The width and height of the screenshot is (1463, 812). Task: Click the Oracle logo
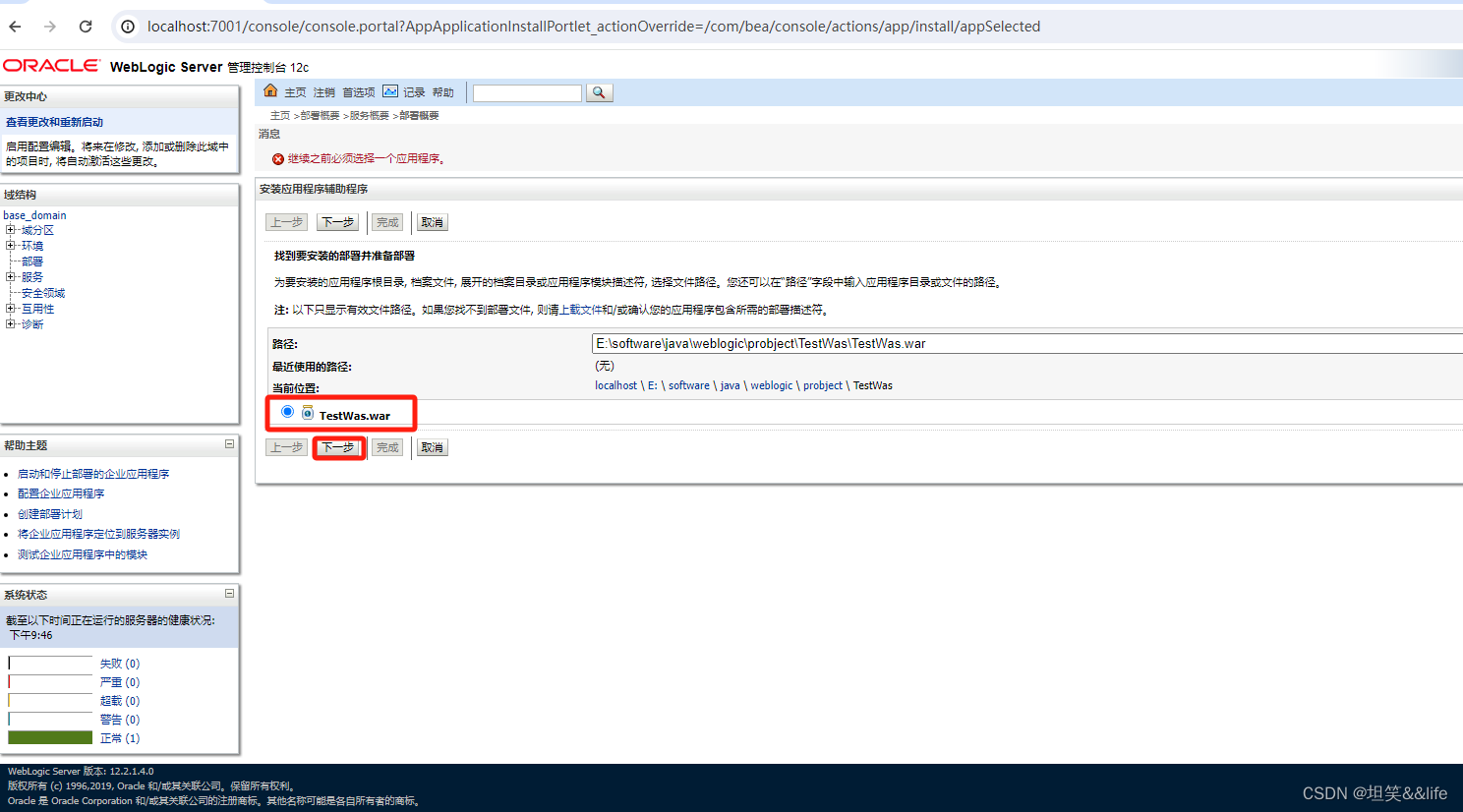pos(51,66)
